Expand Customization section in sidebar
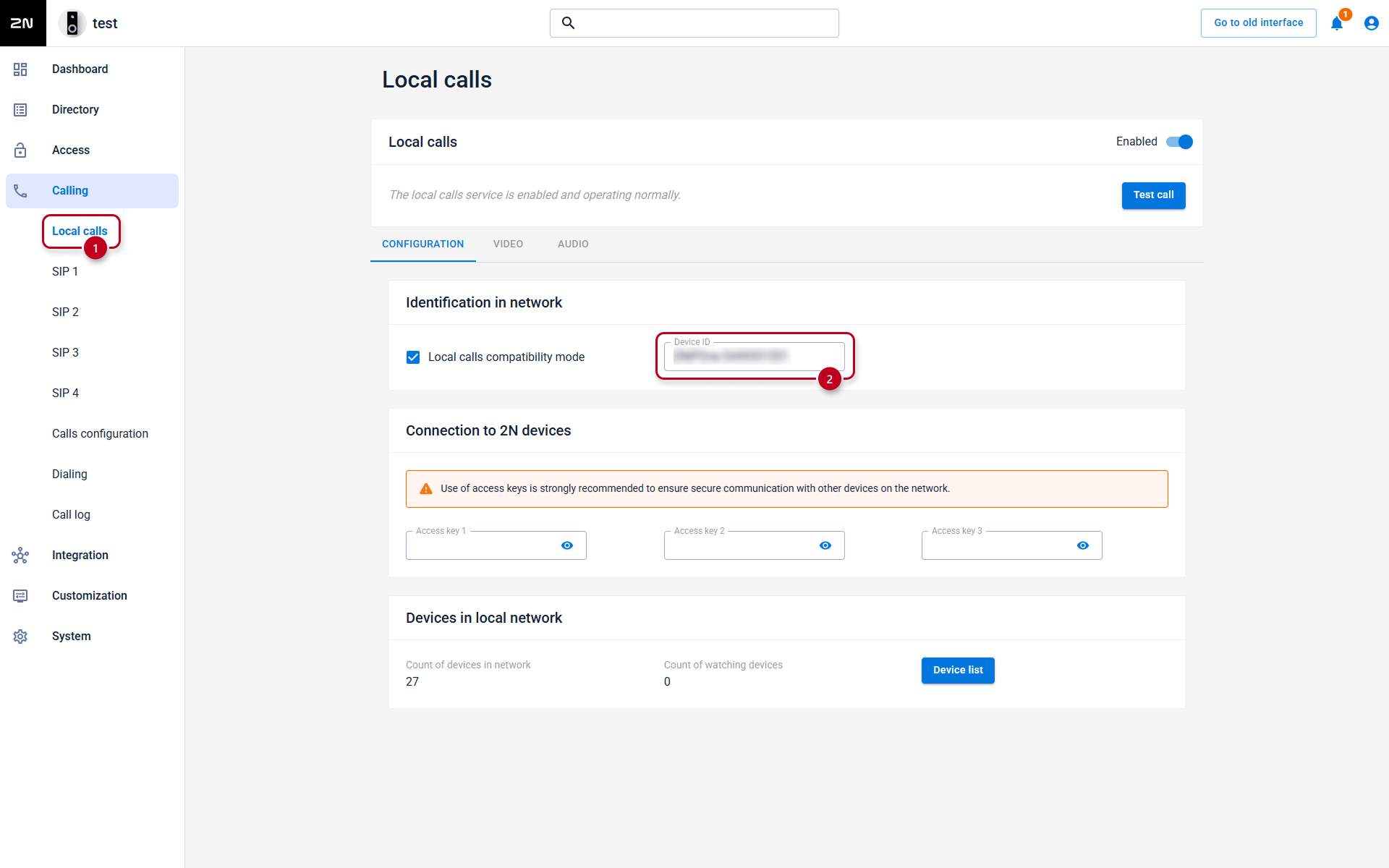 pyautogui.click(x=92, y=596)
